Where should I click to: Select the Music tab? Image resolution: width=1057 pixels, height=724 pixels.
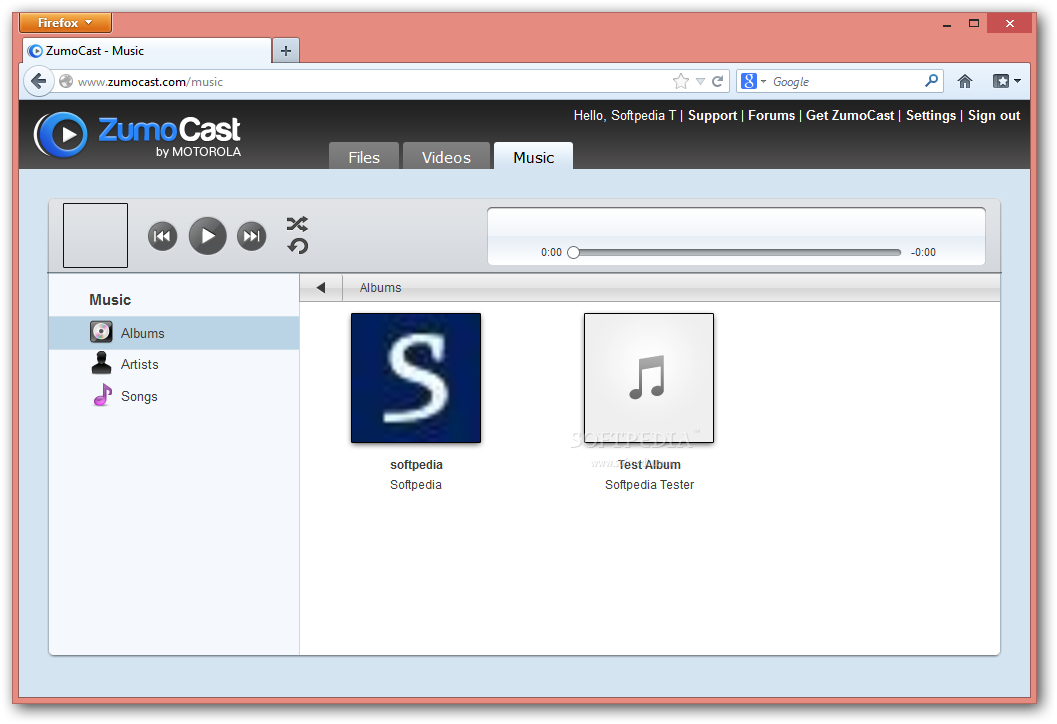click(x=533, y=156)
